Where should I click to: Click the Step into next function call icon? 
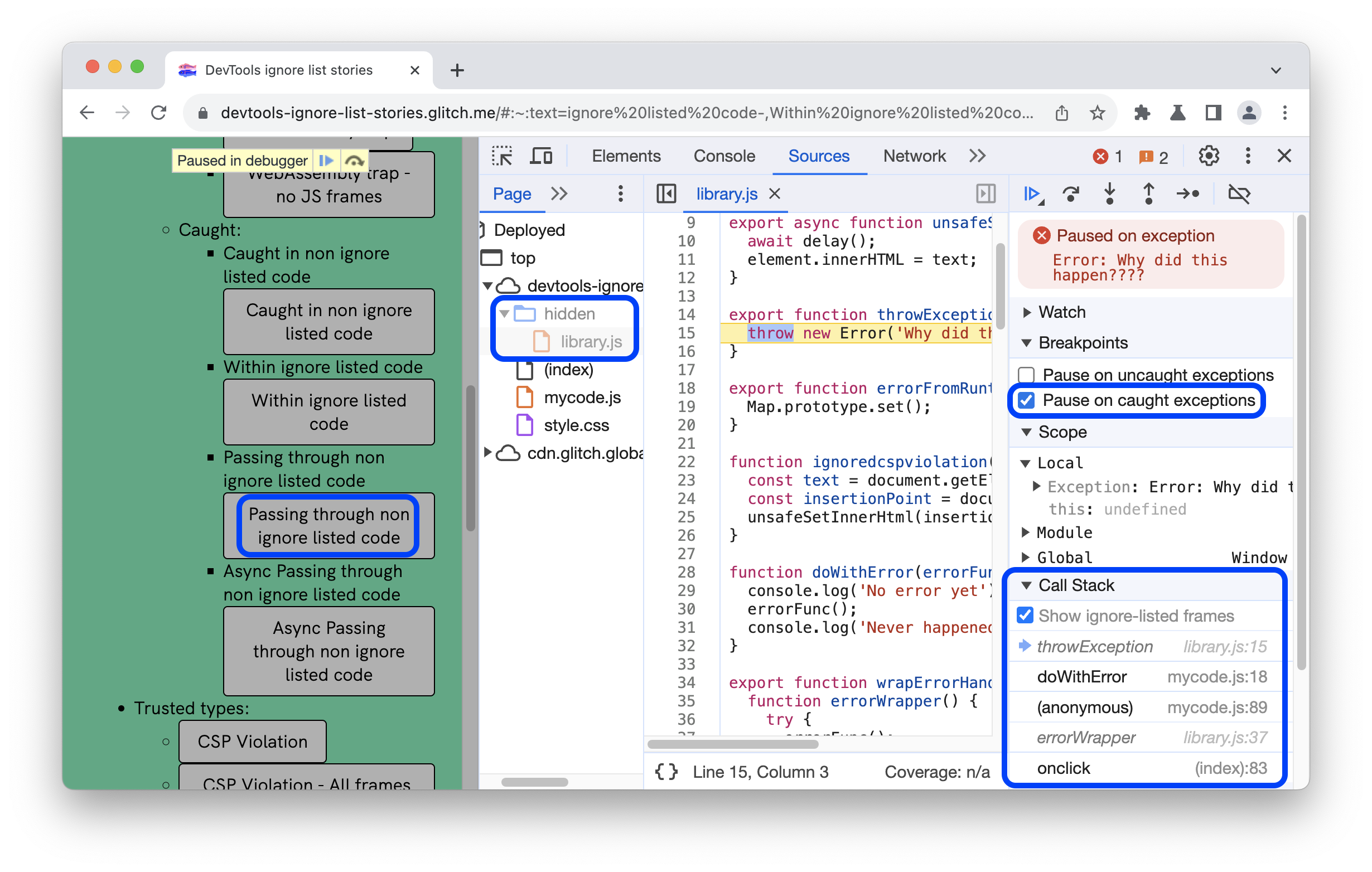pyautogui.click(x=1114, y=194)
